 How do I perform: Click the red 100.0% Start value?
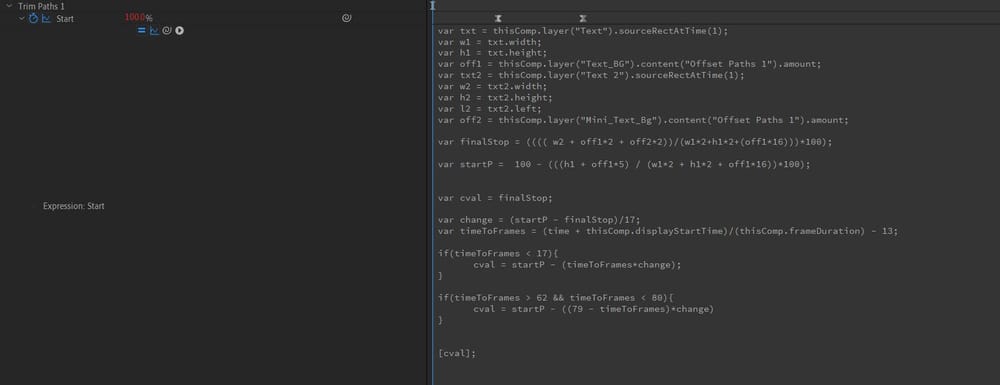pos(138,18)
